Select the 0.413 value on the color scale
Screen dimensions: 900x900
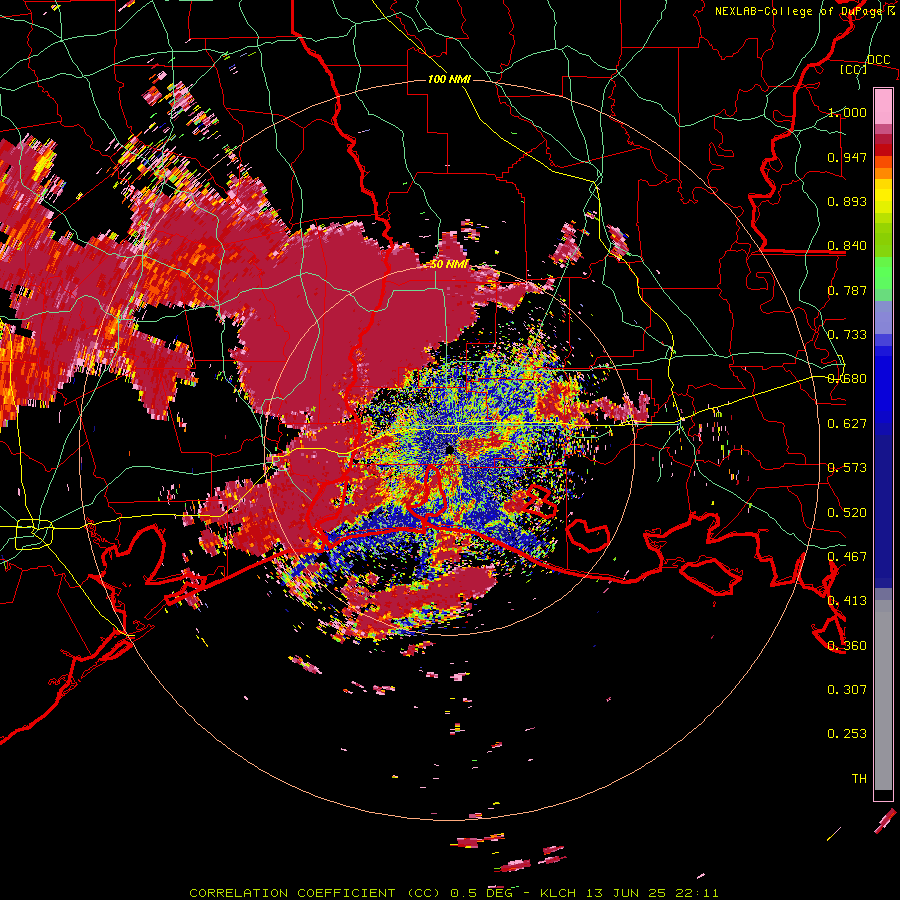847,601
